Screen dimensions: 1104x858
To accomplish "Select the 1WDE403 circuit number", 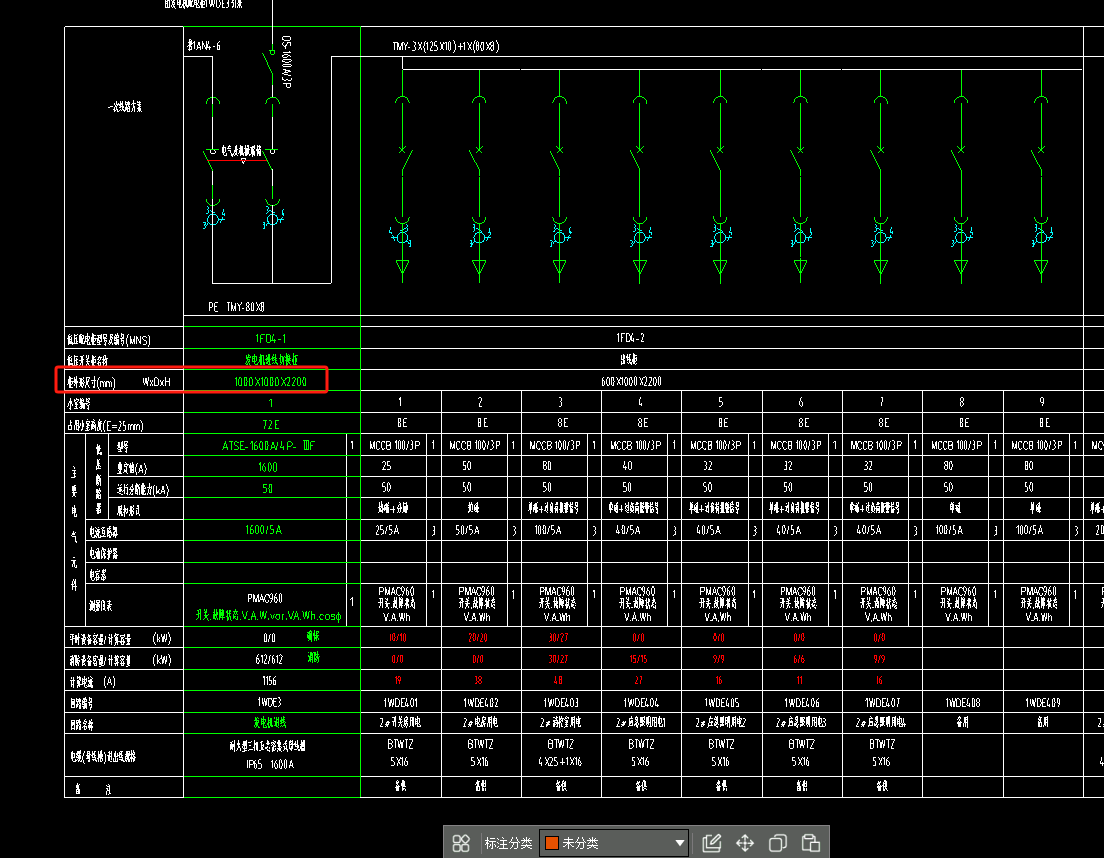I will pyautogui.click(x=560, y=702).
